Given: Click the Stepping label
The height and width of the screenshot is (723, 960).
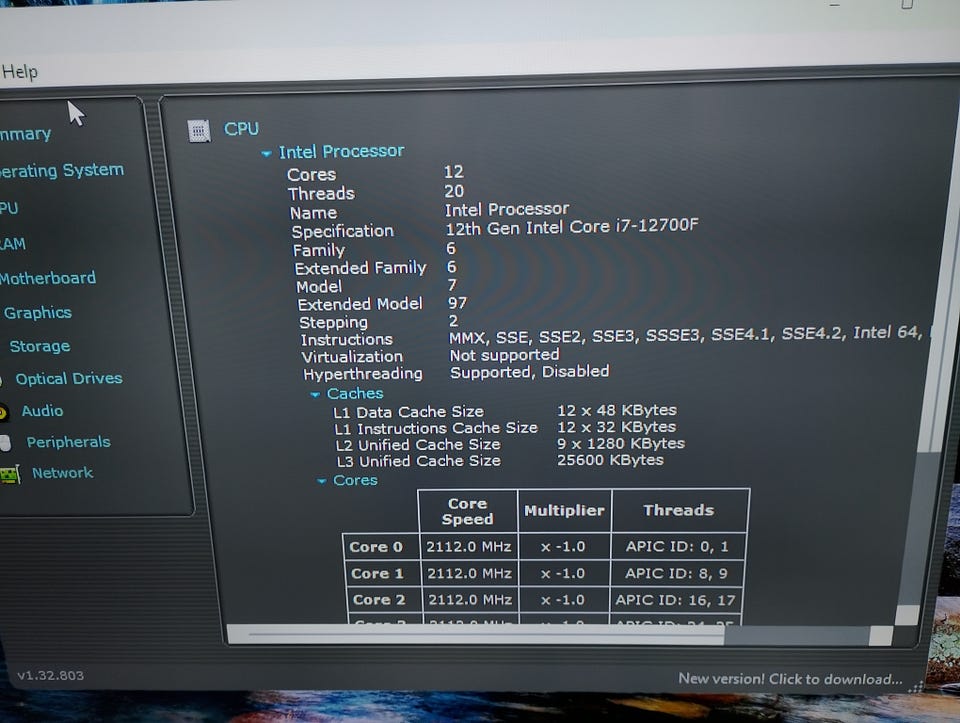Looking at the screenshot, I should click(334, 323).
